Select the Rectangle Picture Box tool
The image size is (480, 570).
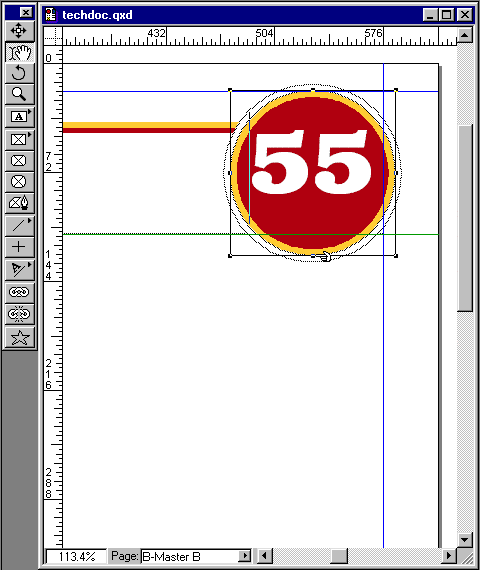tap(20, 139)
